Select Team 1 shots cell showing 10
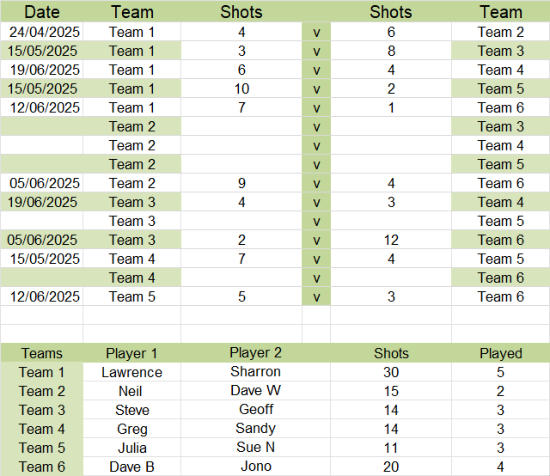This screenshot has width=550, height=476. click(x=241, y=89)
